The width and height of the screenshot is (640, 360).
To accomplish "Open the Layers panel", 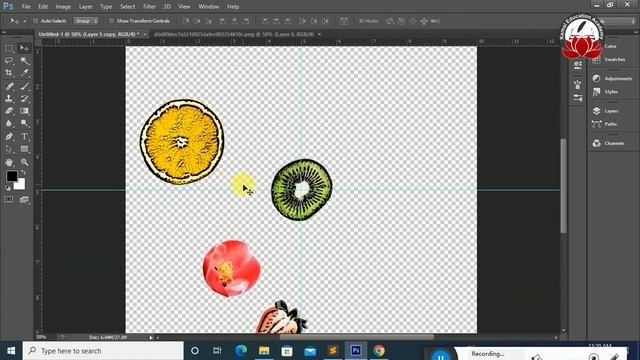I will [x=610, y=111].
